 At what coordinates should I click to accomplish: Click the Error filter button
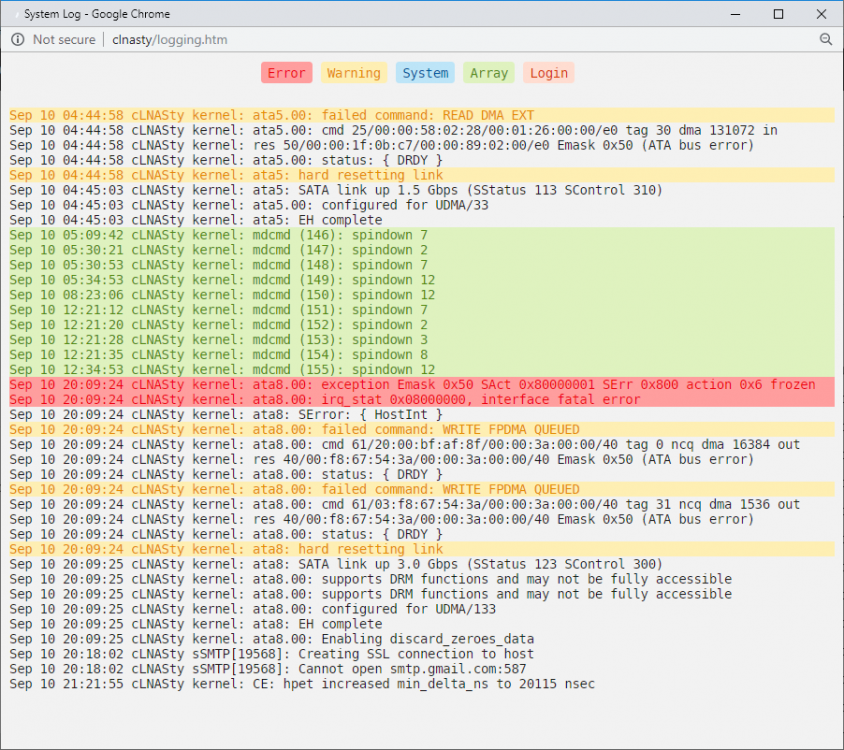pos(286,73)
